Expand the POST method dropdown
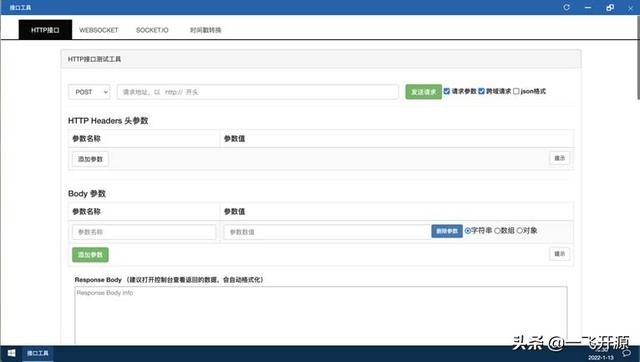 click(89, 92)
